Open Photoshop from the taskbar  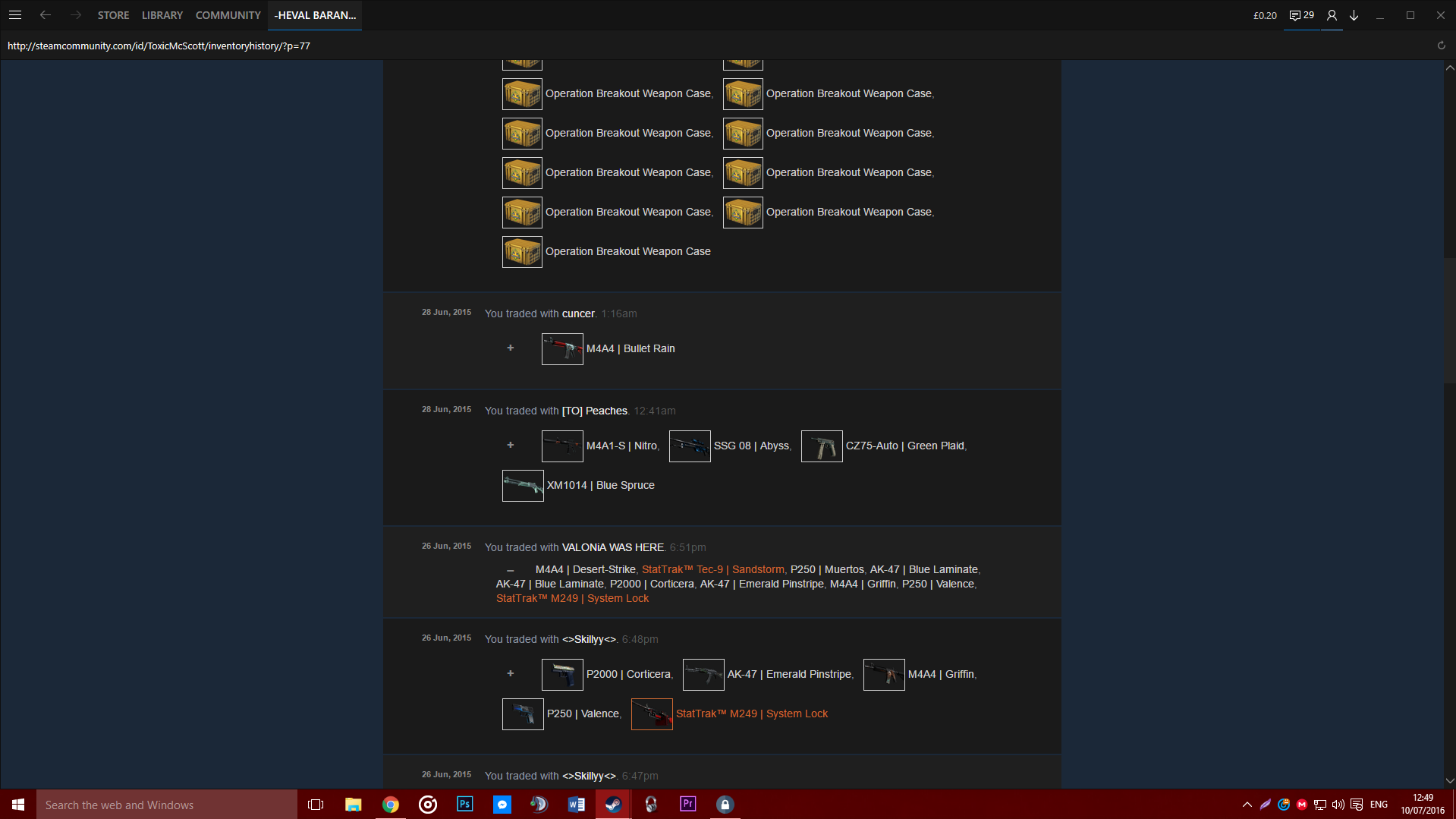point(465,805)
